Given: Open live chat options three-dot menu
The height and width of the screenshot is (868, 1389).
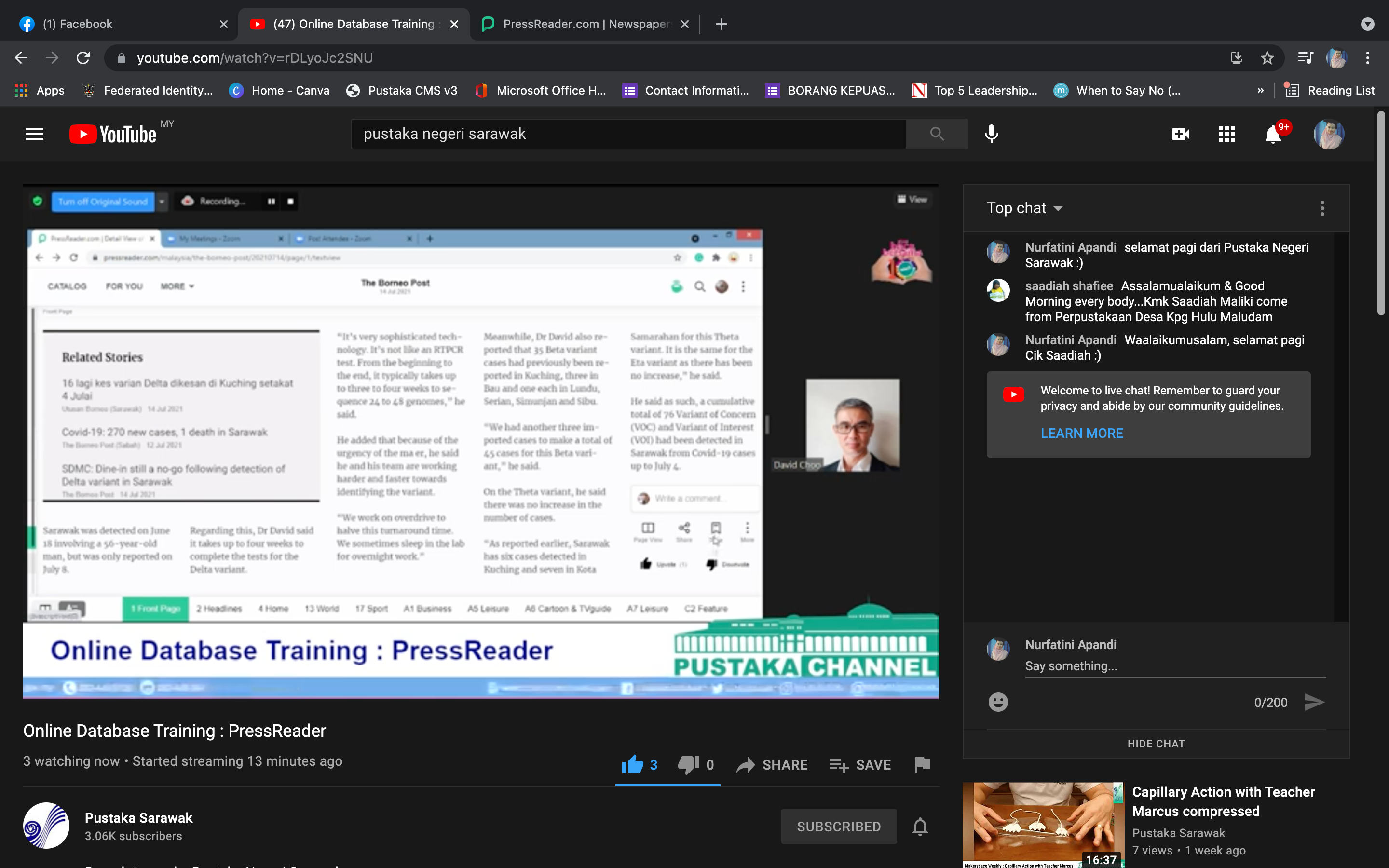Looking at the screenshot, I should click(1322, 208).
